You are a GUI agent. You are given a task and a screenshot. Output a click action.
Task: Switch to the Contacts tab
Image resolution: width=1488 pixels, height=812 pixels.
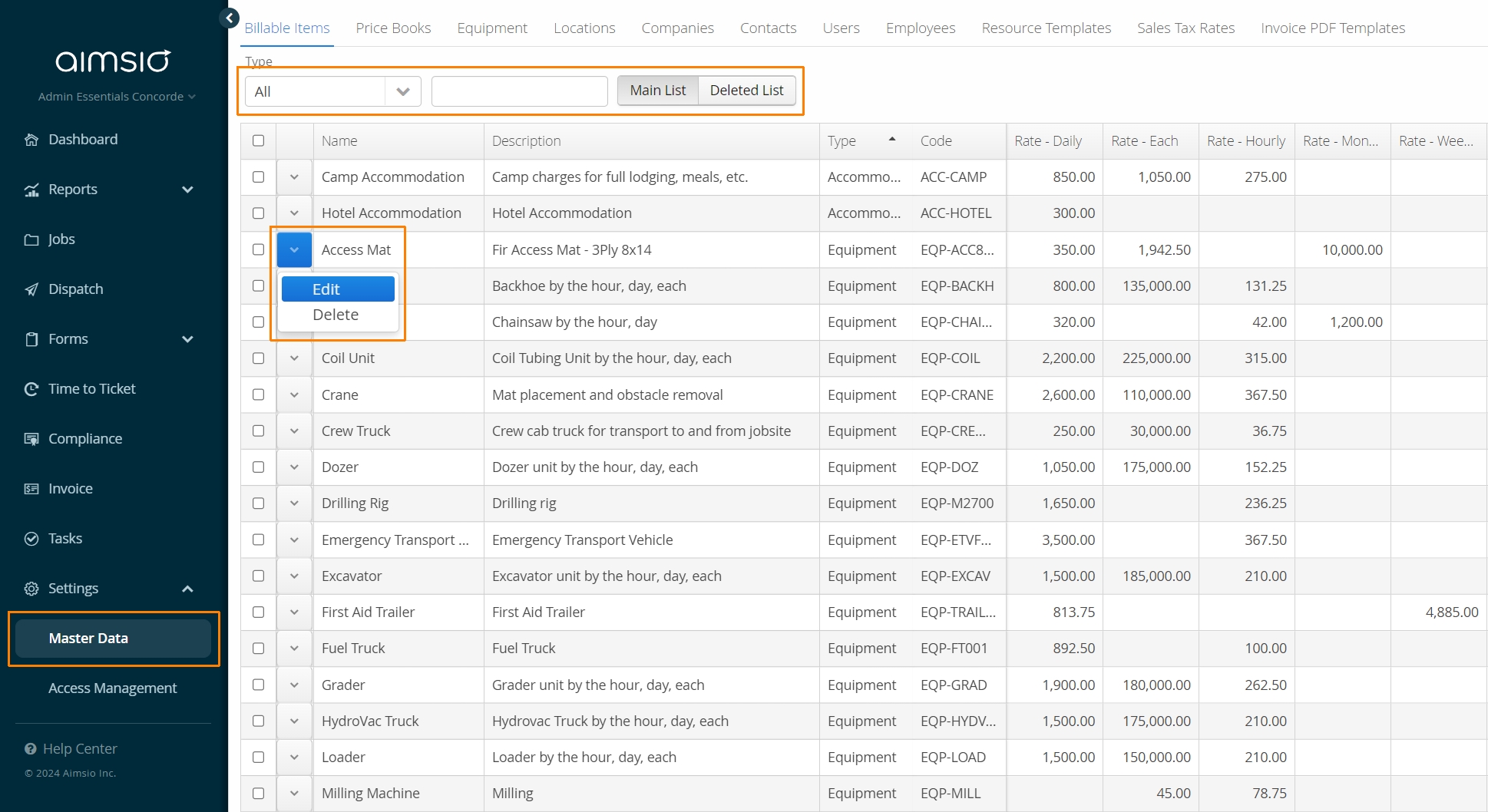coord(768,28)
